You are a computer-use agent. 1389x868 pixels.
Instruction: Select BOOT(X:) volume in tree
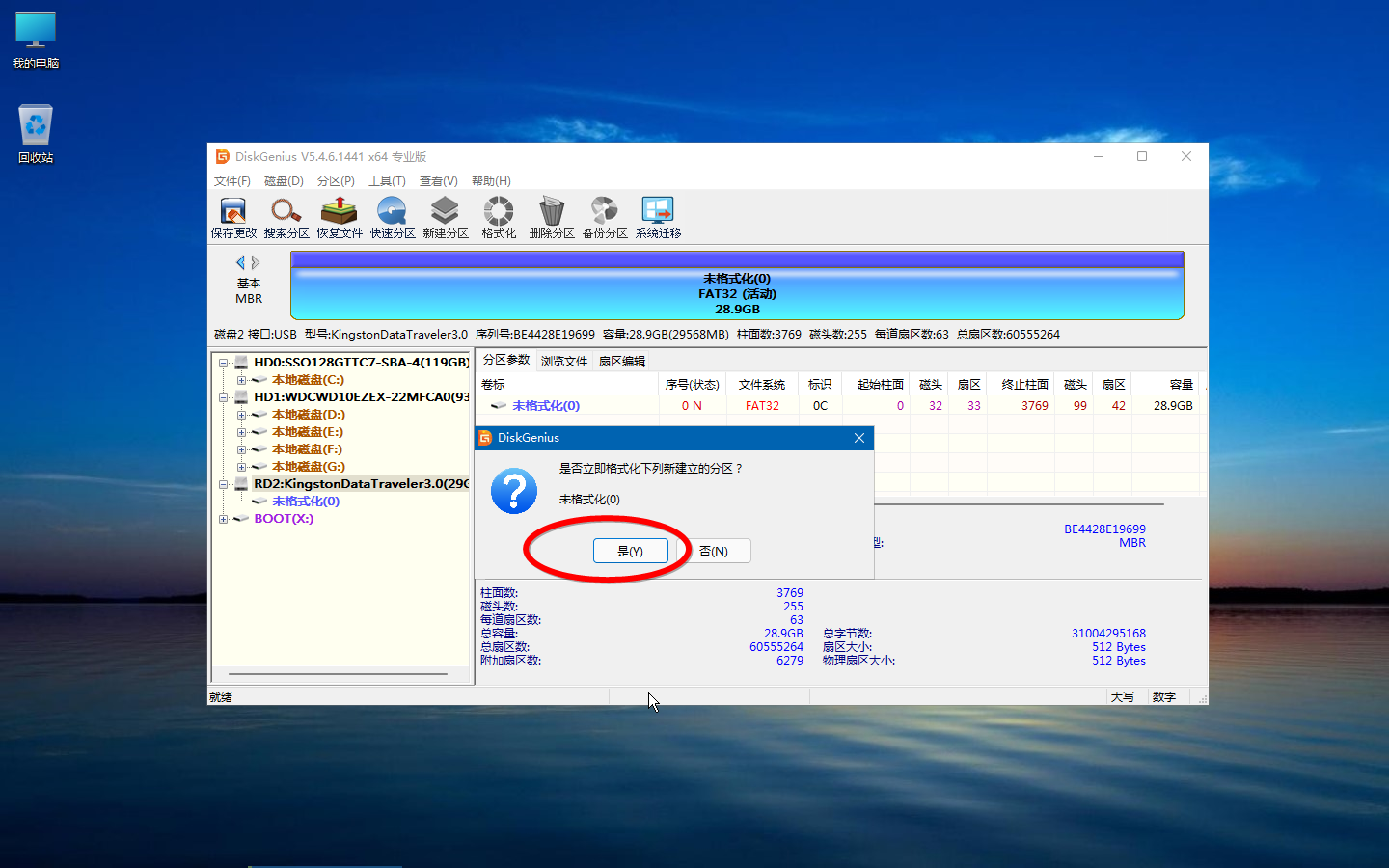pyautogui.click(x=284, y=519)
